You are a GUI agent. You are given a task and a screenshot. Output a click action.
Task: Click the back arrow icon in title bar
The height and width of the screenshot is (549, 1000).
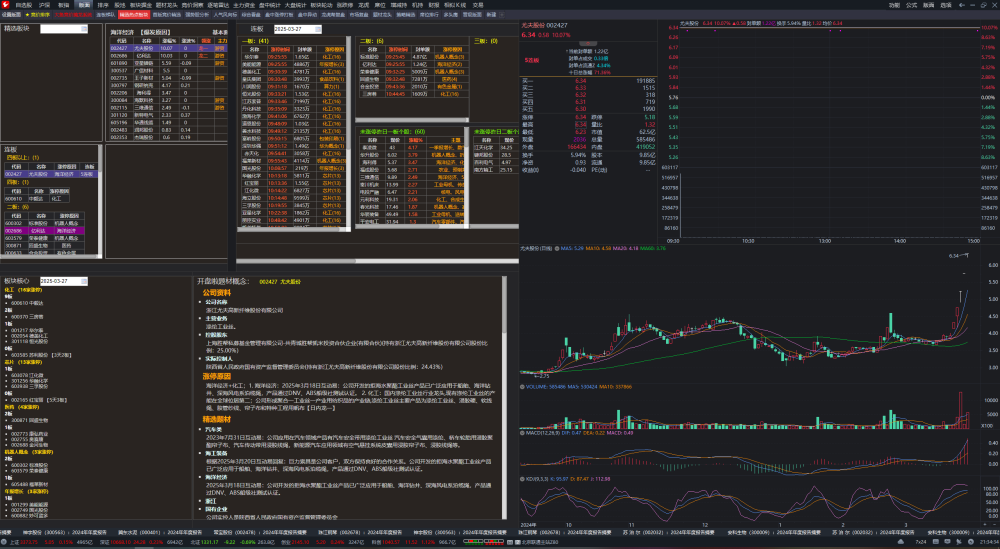click(962, 4)
